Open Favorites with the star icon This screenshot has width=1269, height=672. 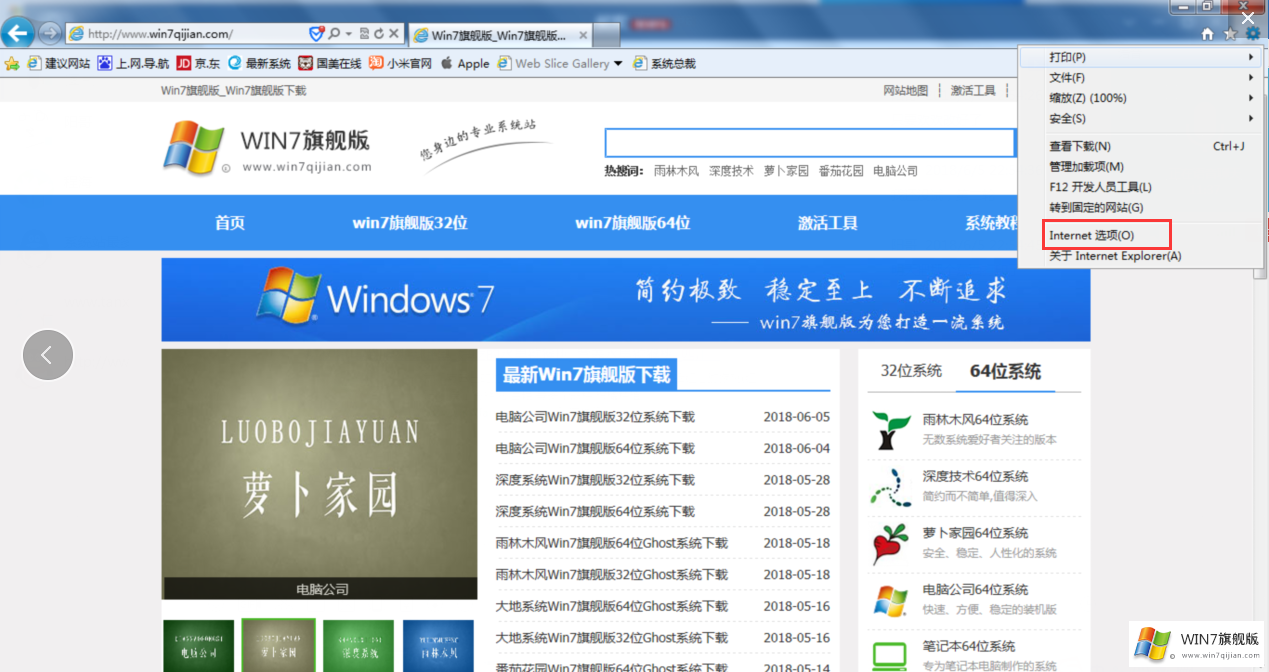(x=1230, y=34)
